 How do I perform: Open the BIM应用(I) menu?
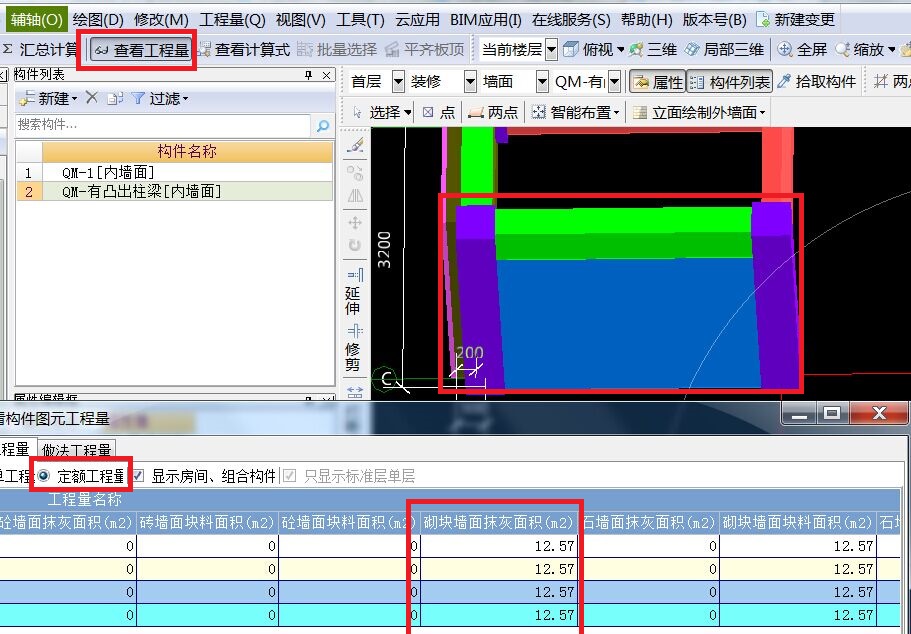(485, 20)
